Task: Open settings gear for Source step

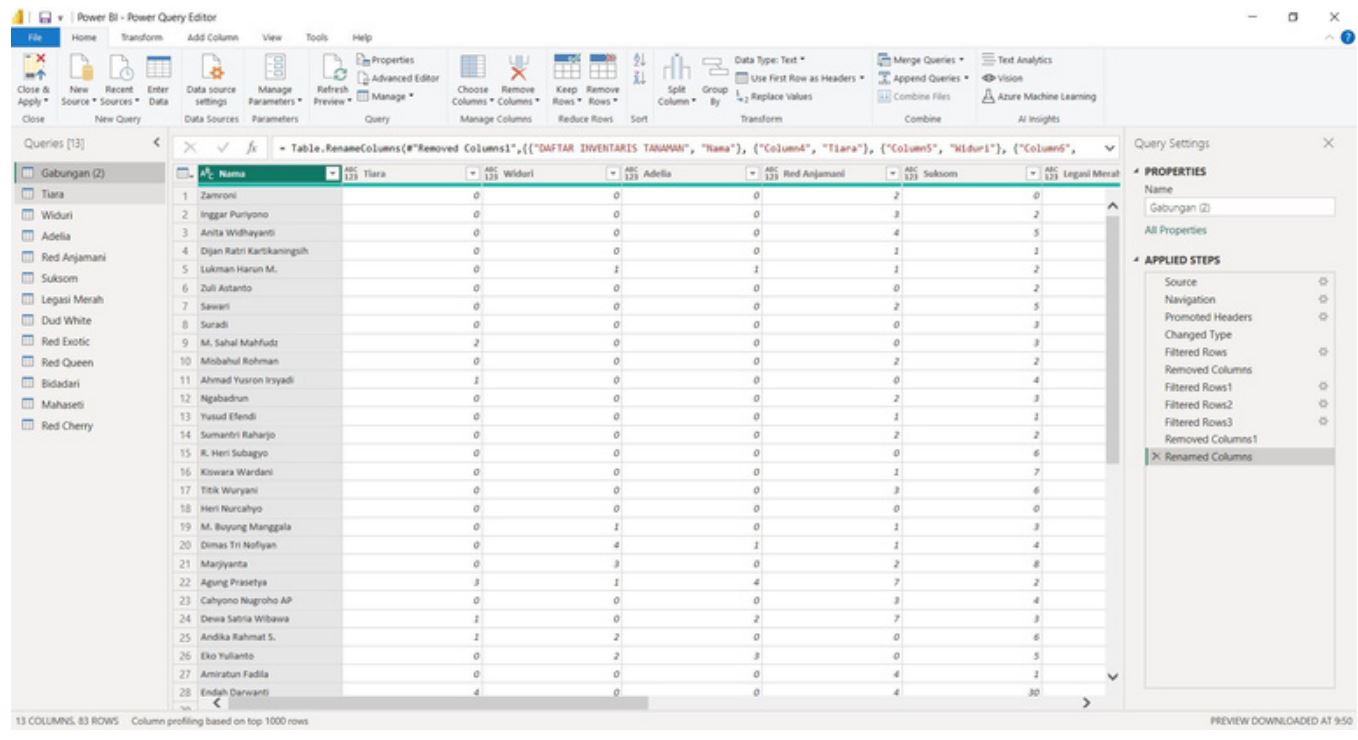Action: tap(1323, 282)
